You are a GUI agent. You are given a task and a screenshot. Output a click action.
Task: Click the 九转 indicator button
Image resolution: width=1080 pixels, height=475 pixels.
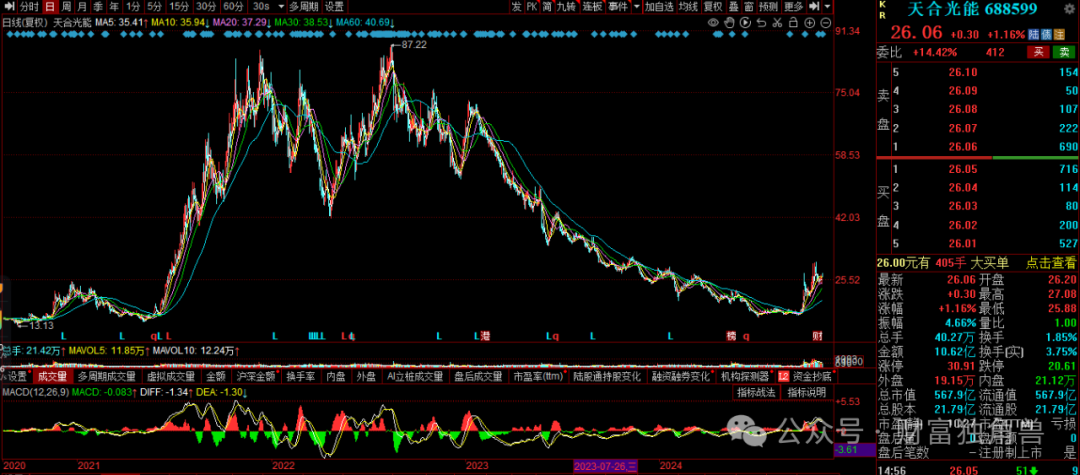[x=566, y=6]
